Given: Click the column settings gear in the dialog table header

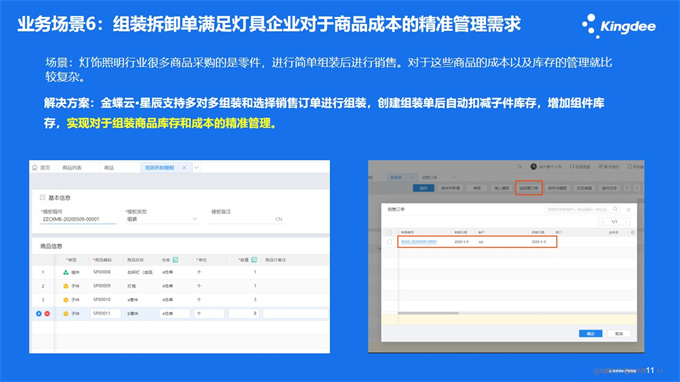Looking at the screenshot, I should pos(633,232).
